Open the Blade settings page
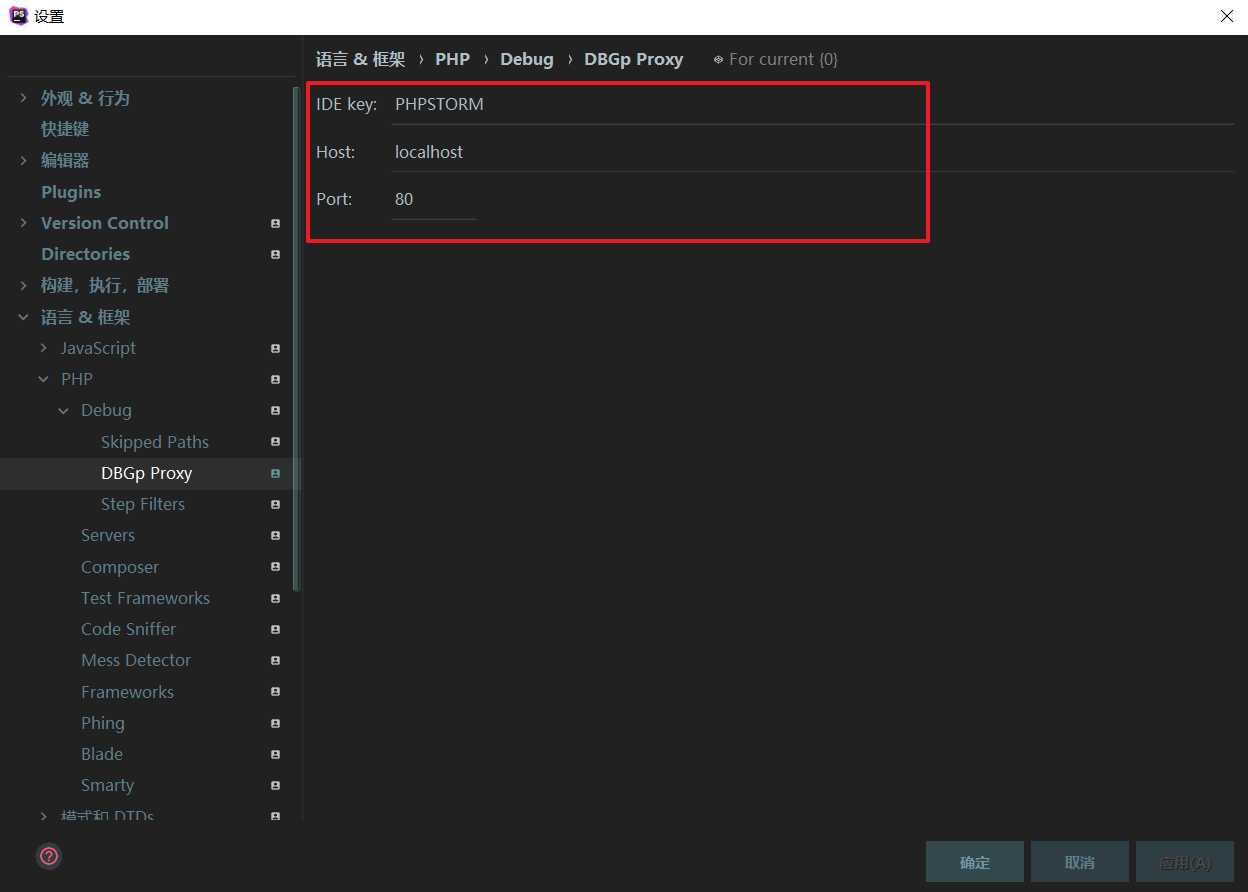 click(x=102, y=754)
